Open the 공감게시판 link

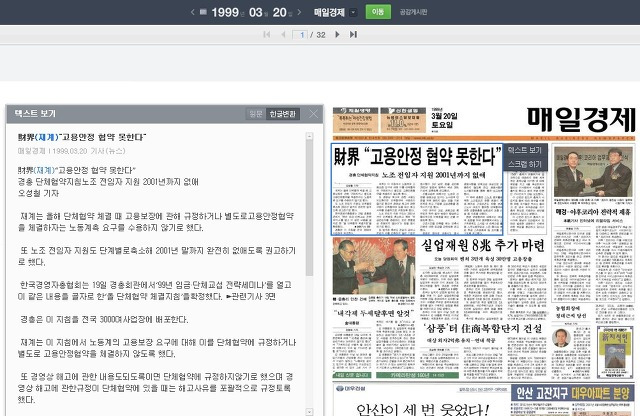[413, 12]
